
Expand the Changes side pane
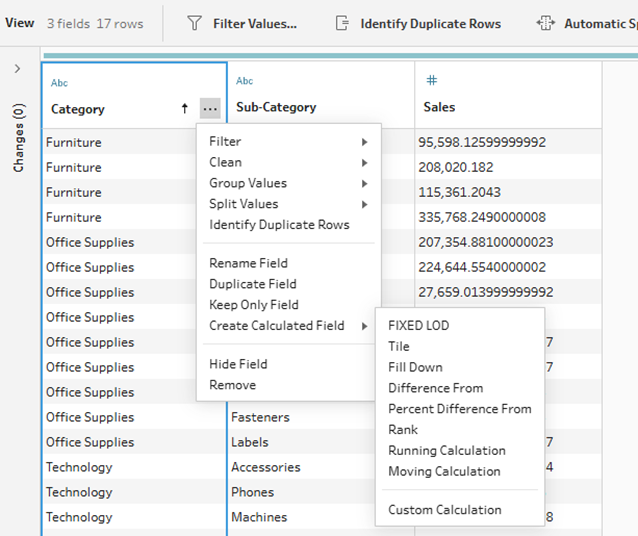[17, 69]
